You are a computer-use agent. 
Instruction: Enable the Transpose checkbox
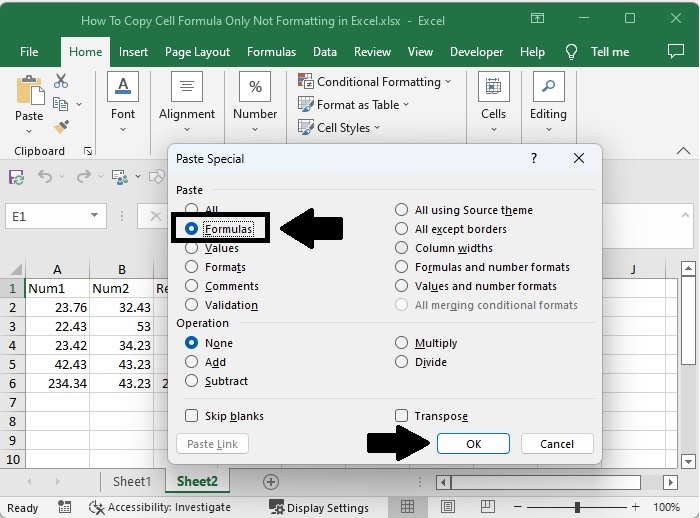(x=401, y=416)
